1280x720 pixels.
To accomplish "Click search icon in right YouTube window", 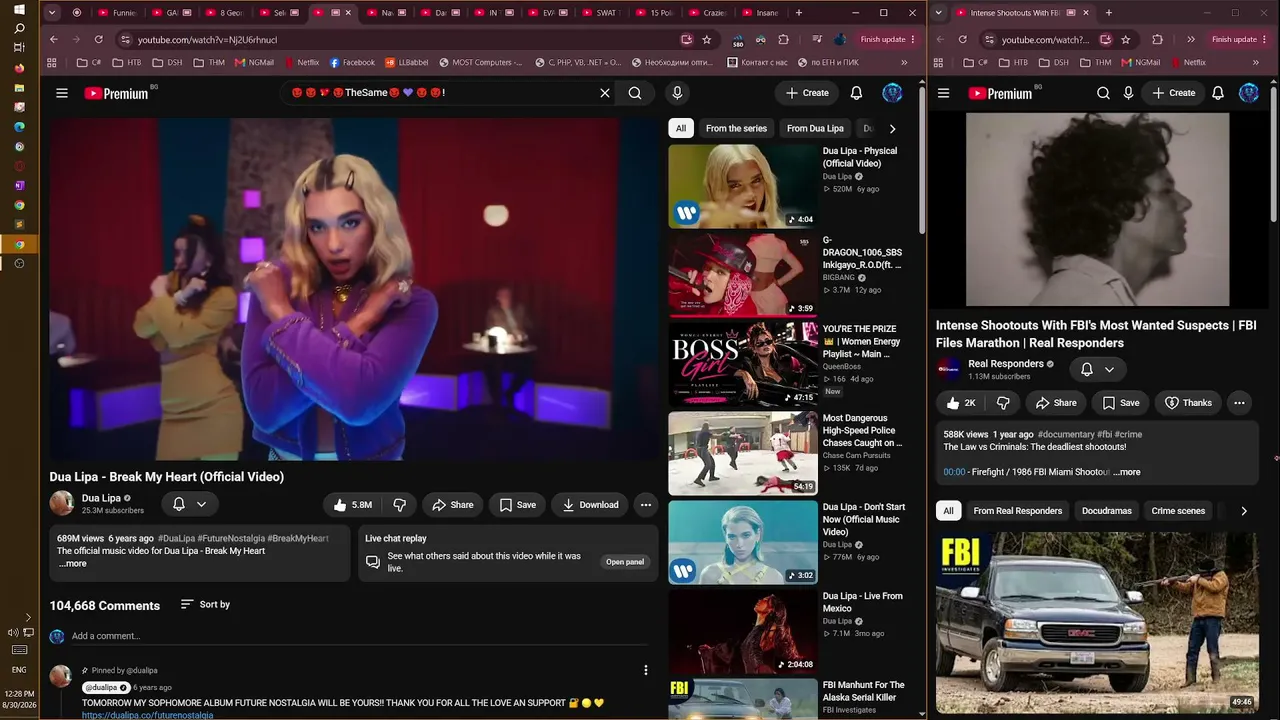I will pos(1103,93).
